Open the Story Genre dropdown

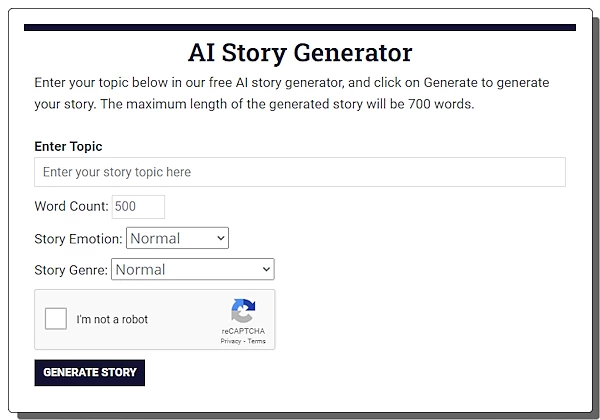[x=193, y=269]
